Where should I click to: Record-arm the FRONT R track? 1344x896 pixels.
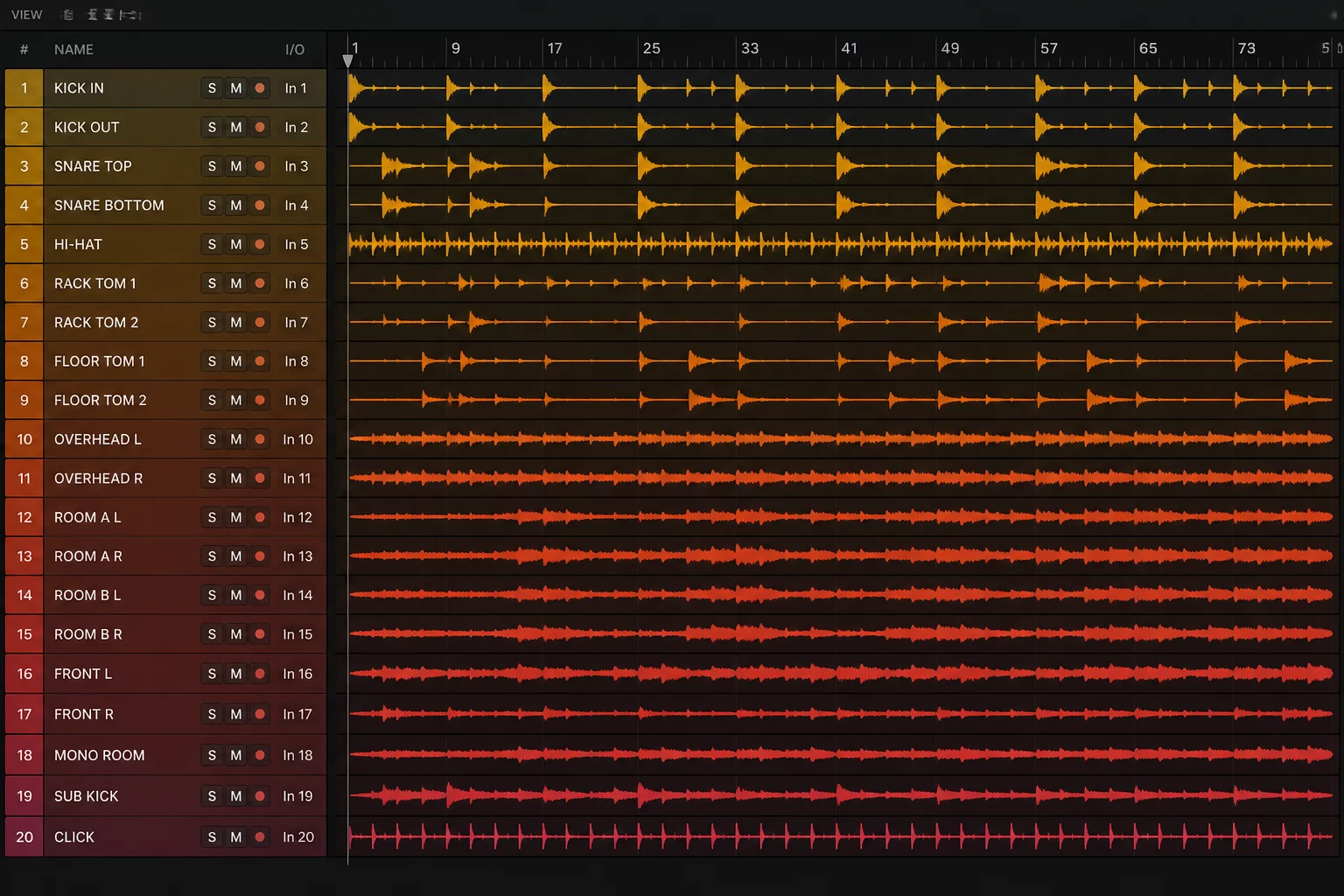click(260, 715)
